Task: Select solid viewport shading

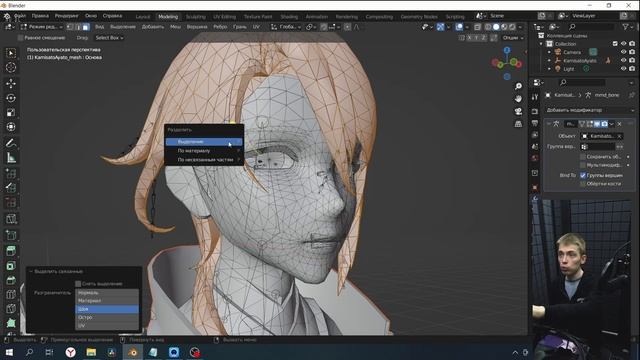Action: click(496, 27)
